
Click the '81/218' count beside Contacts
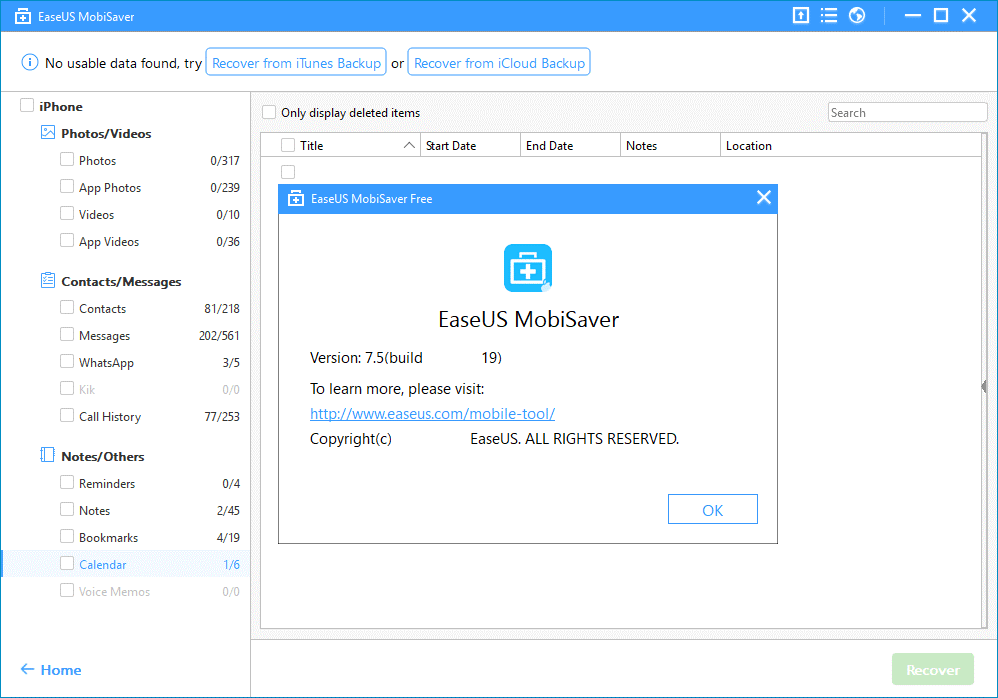pos(221,309)
